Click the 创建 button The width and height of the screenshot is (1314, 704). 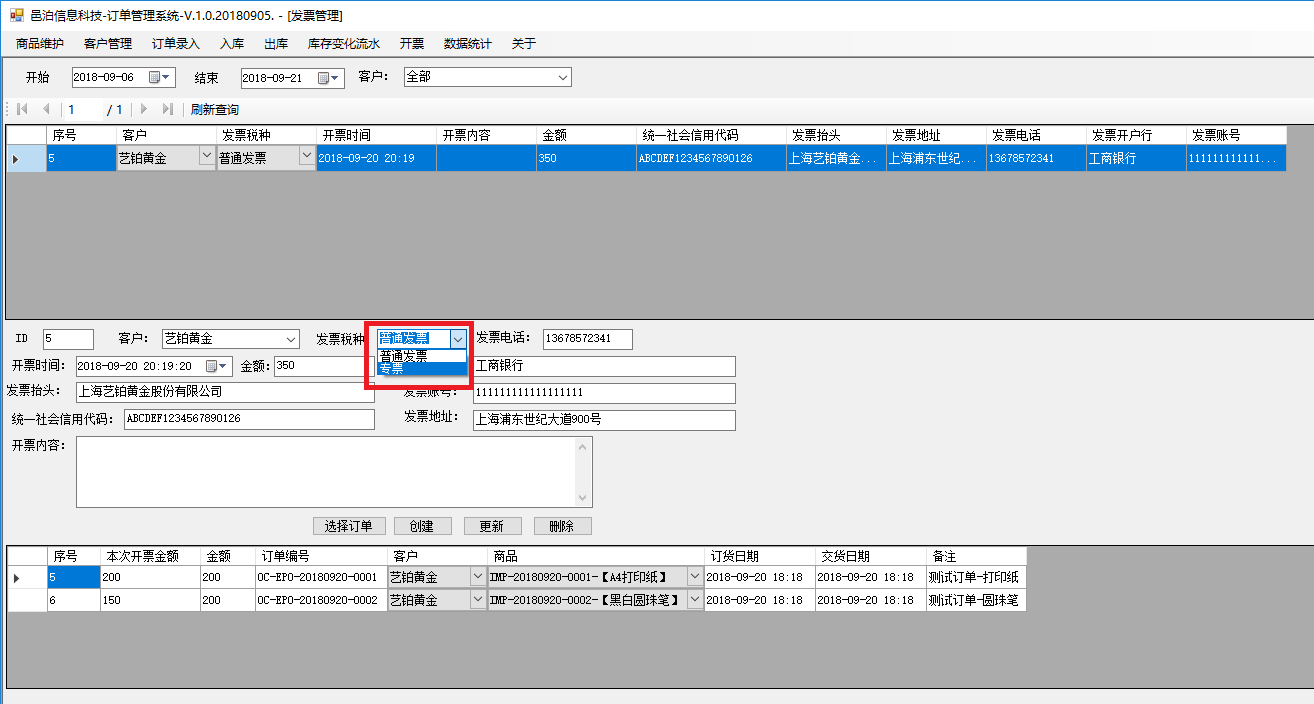(422, 526)
